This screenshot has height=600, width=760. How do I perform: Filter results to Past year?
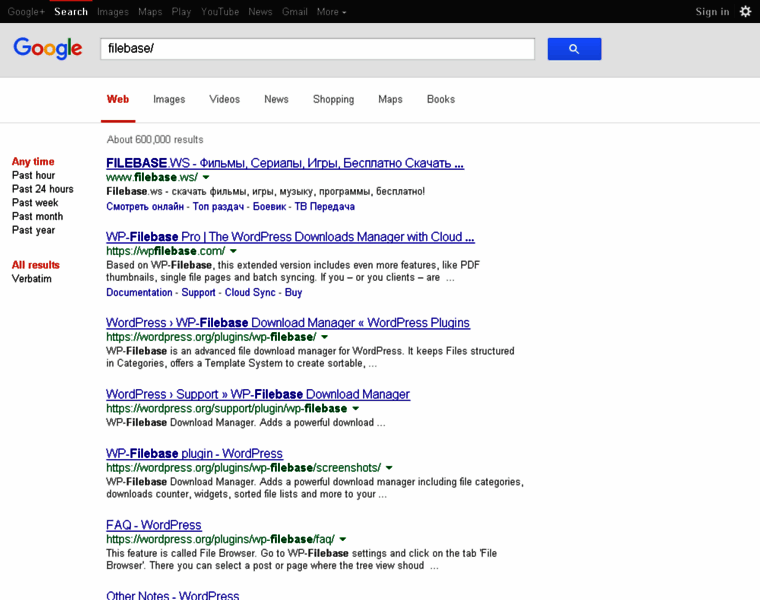tap(33, 230)
